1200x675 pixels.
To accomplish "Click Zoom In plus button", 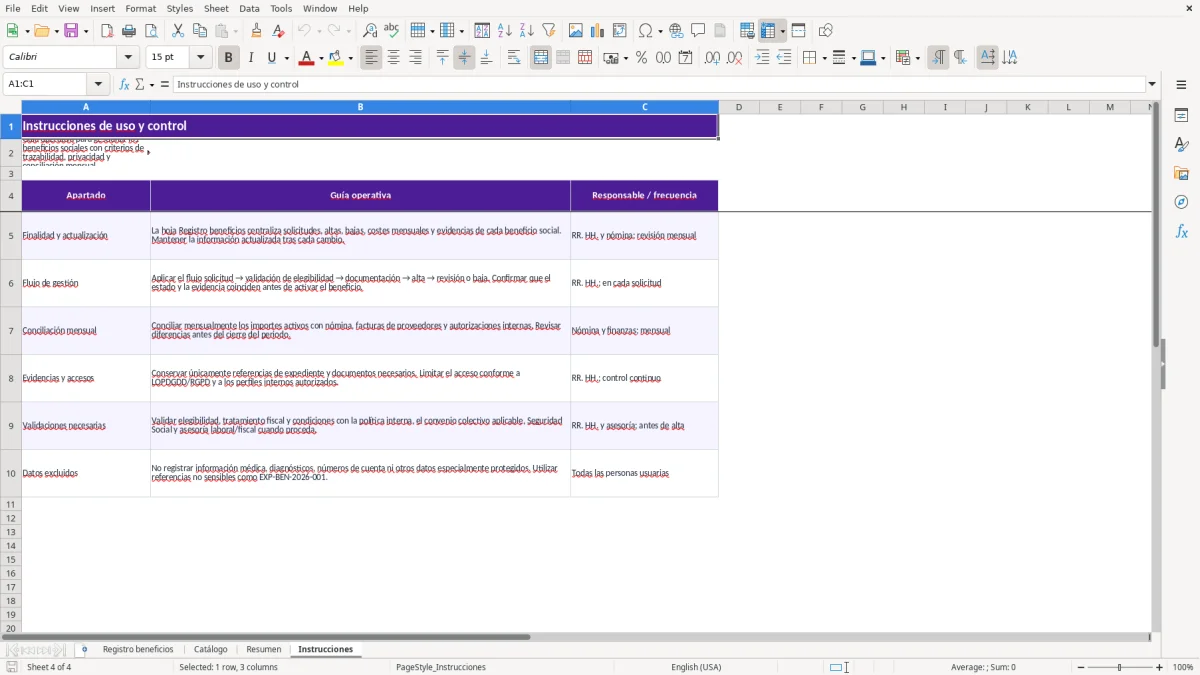I will (x=1160, y=667).
